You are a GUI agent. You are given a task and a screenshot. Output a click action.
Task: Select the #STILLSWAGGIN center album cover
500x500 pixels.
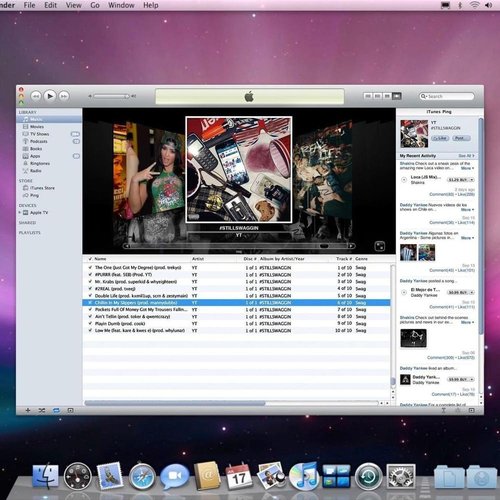(x=239, y=170)
